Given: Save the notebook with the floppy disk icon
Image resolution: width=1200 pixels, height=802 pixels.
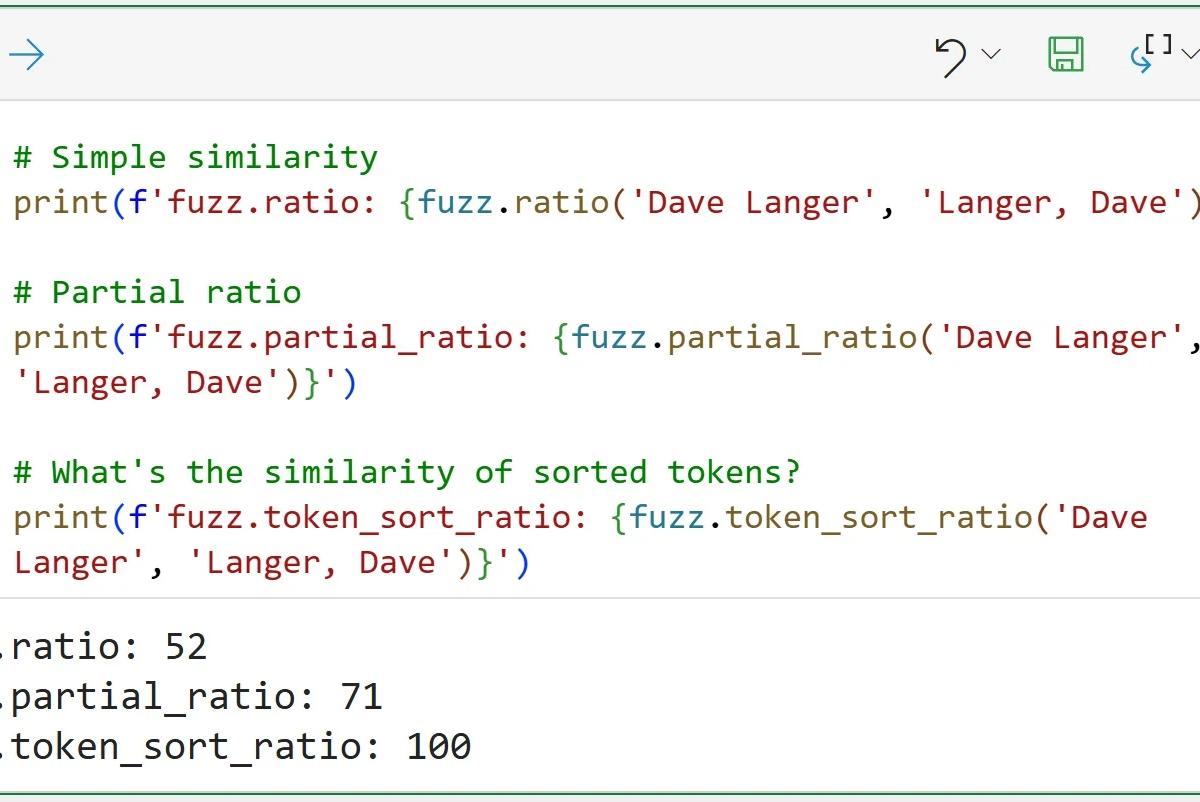Looking at the screenshot, I should (1068, 55).
